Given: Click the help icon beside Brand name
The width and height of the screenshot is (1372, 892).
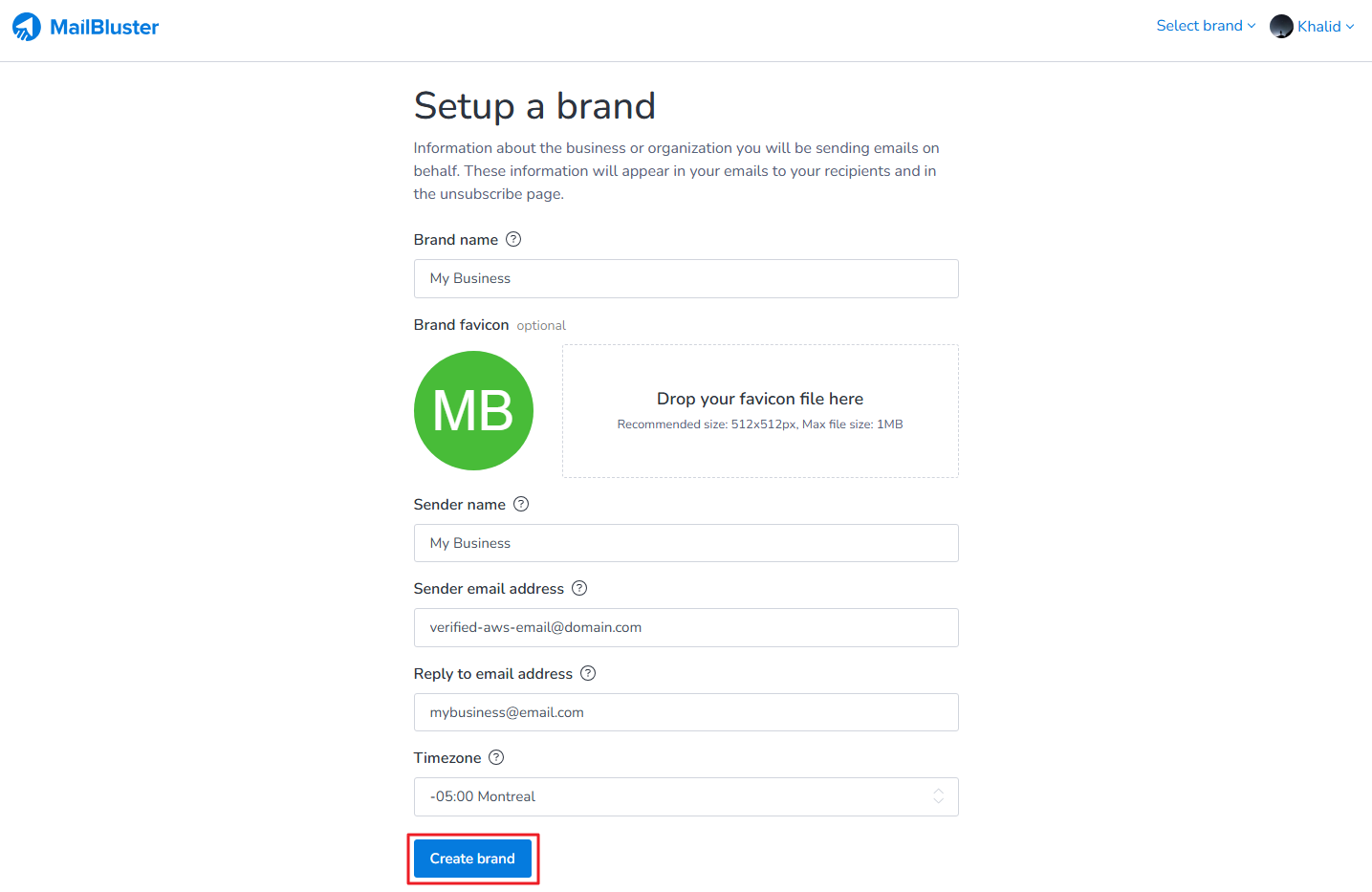Looking at the screenshot, I should click(x=513, y=239).
